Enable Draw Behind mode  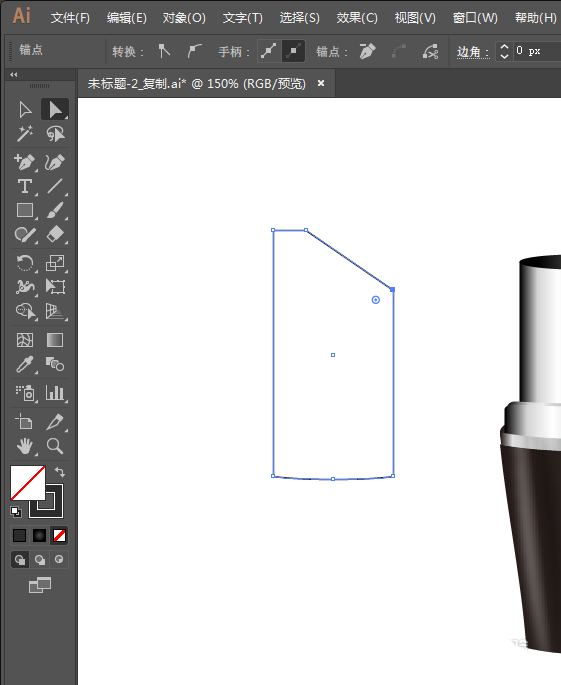tap(40, 560)
